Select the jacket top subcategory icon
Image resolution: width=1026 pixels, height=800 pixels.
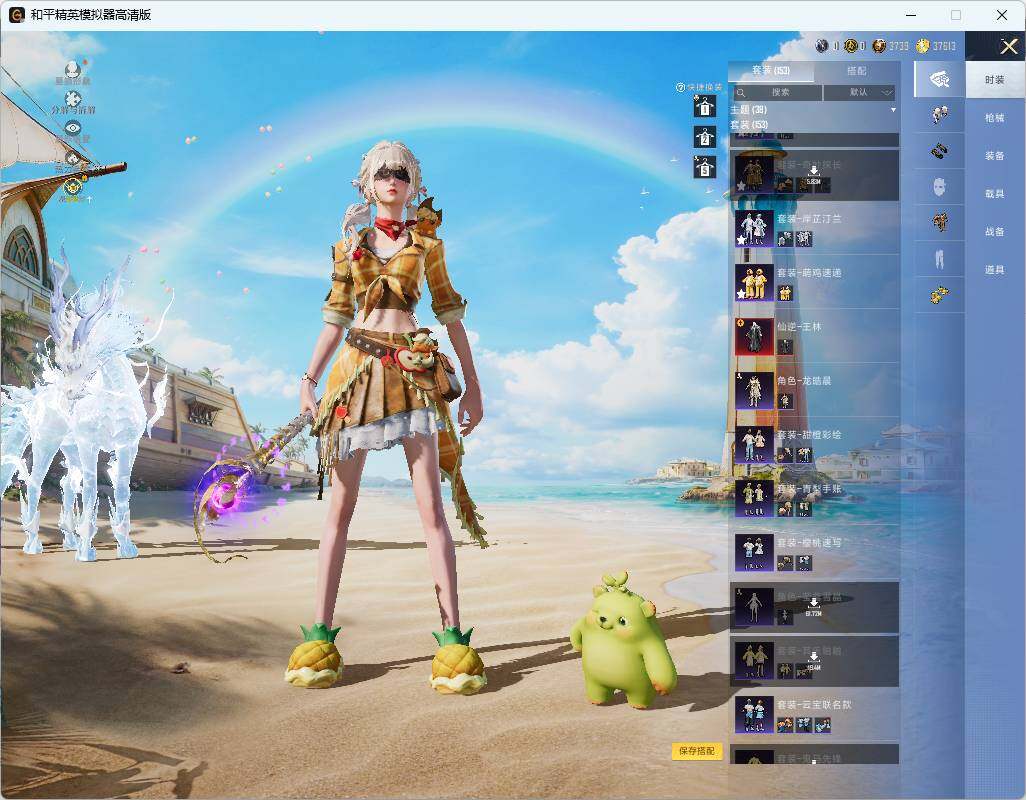coord(940,223)
